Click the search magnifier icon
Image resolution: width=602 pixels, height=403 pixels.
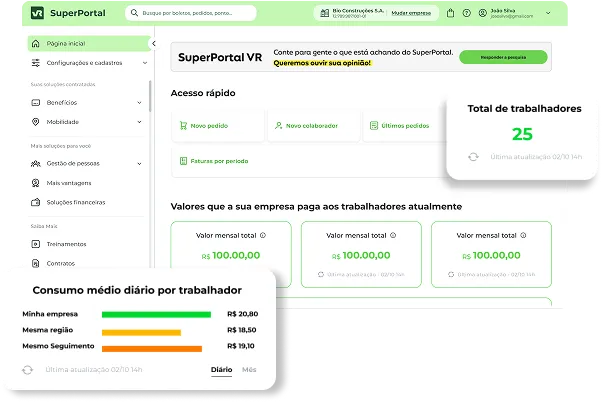(x=134, y=13)
